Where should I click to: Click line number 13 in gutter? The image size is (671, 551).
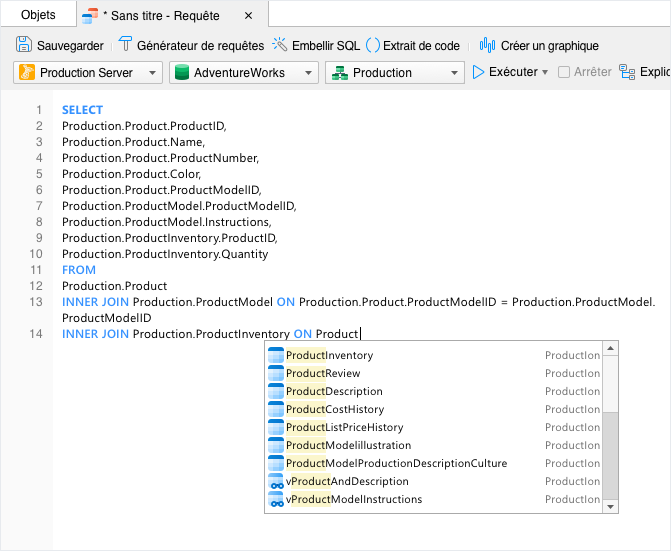pos(36,302)
